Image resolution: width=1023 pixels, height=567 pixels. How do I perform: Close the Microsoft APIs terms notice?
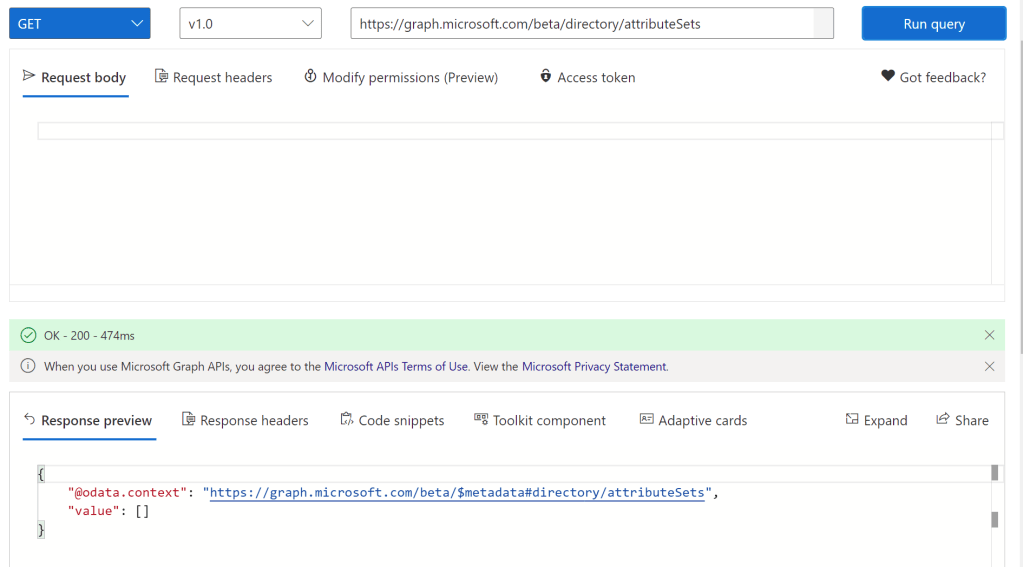pos(989,366)
